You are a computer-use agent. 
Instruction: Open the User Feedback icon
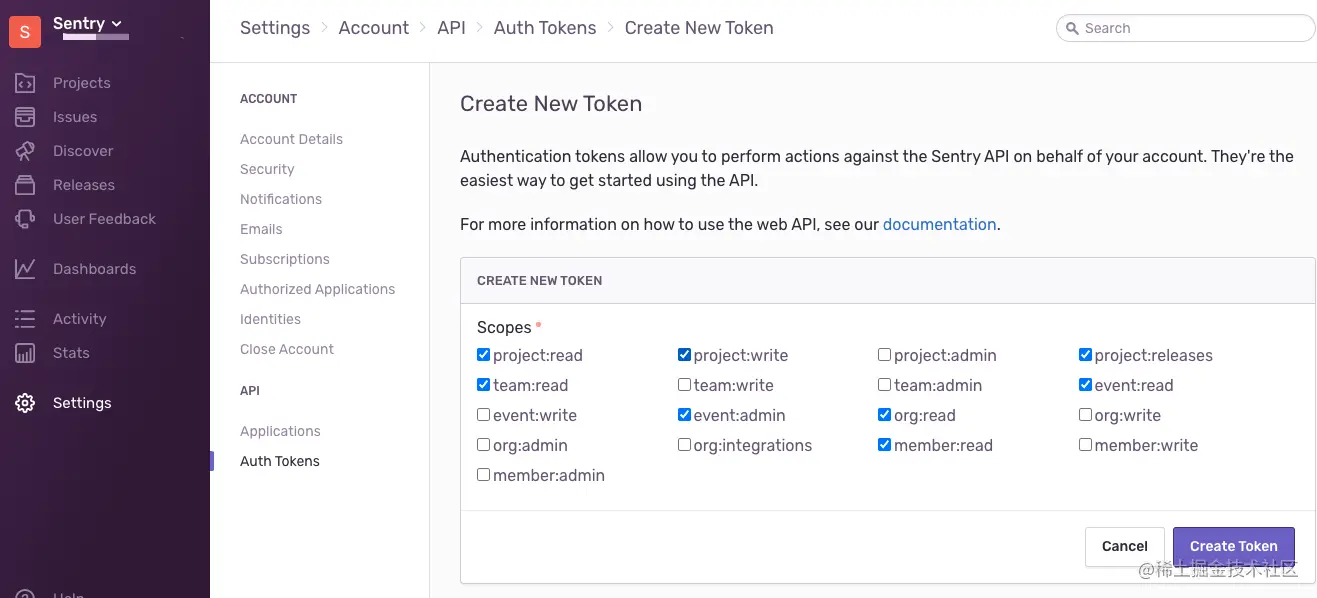(x=25, y=219)
